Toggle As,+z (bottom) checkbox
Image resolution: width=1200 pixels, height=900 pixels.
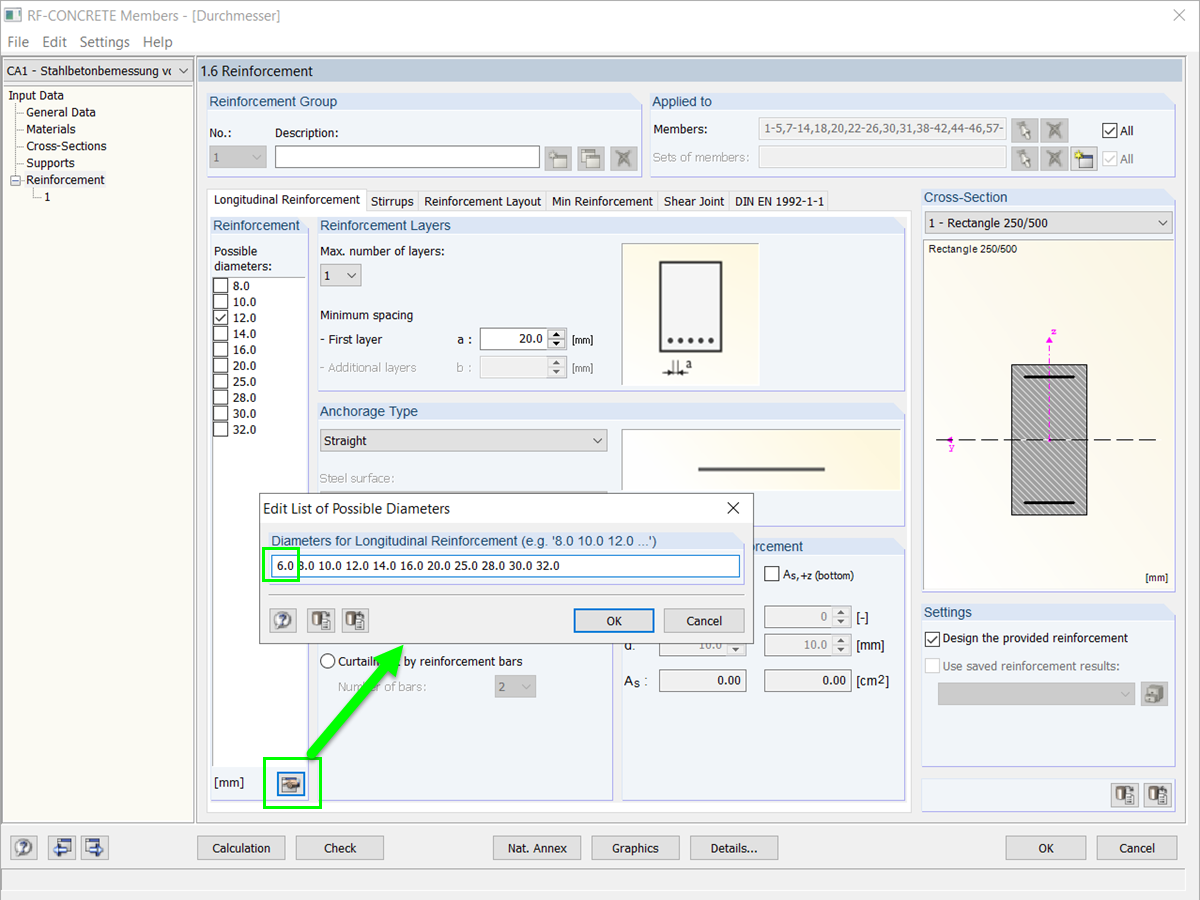click(x=772, y=574)
